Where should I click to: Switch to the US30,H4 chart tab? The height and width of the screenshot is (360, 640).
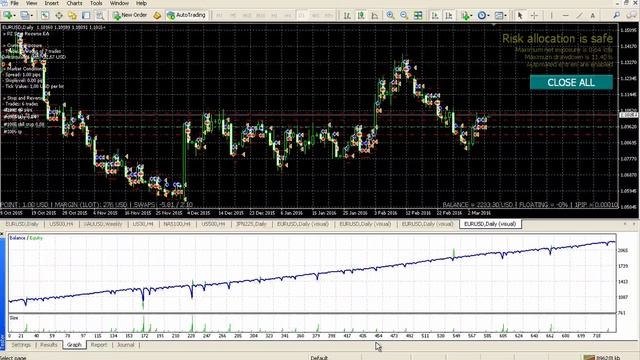pyautogui.click(x=143, y=224)
